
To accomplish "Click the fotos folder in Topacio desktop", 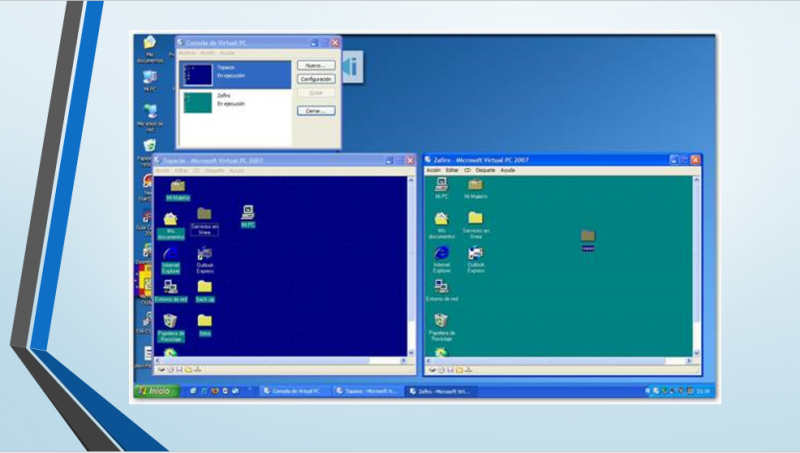I will (x=205, y=325).
